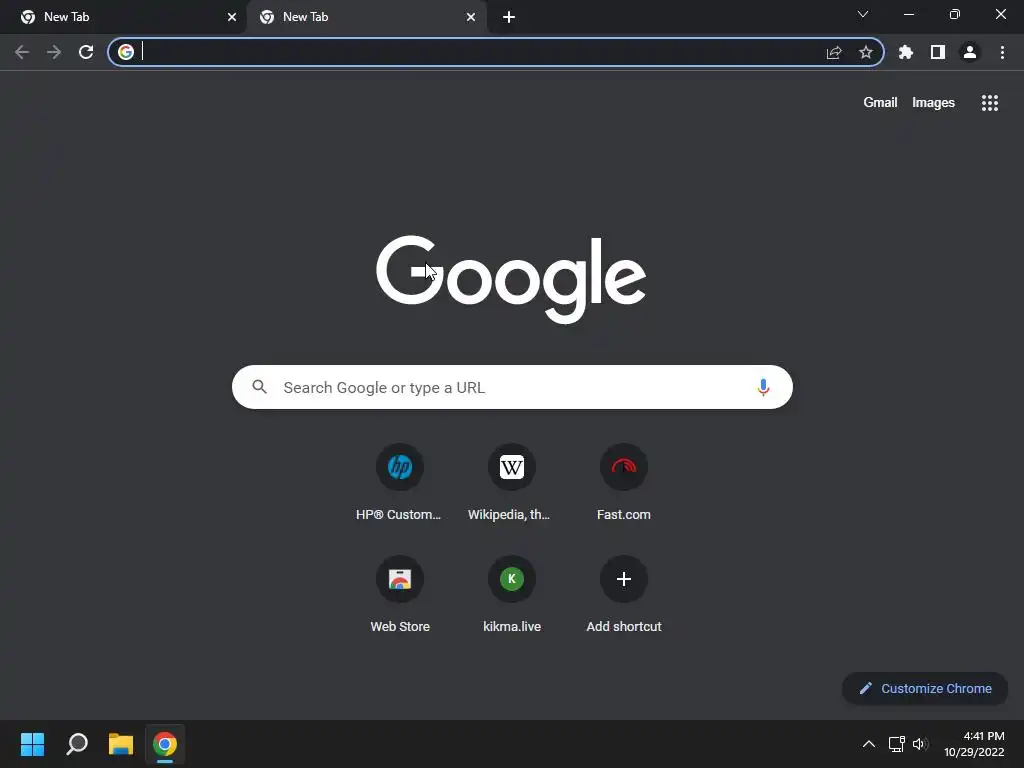Restore down the Chrome window
Viewport: 1024px width, 768px height.
click(955, 14)
